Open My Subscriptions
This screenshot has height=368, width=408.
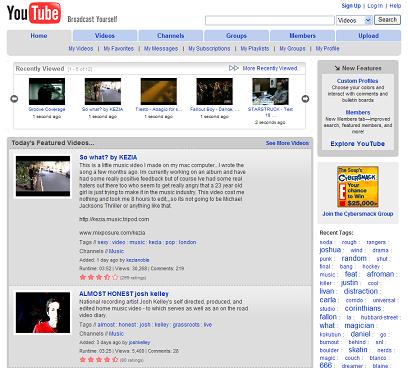pyautogui.click(x=209, y=49)
